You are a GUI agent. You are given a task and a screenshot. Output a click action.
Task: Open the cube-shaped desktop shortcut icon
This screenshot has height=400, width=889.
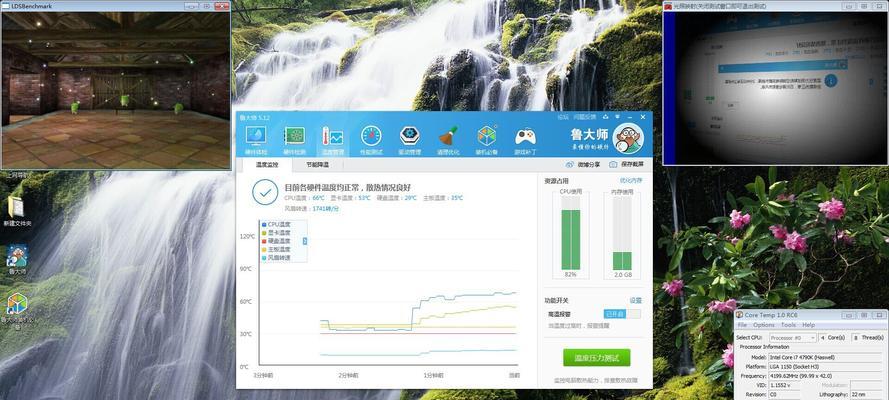[16, 304]
